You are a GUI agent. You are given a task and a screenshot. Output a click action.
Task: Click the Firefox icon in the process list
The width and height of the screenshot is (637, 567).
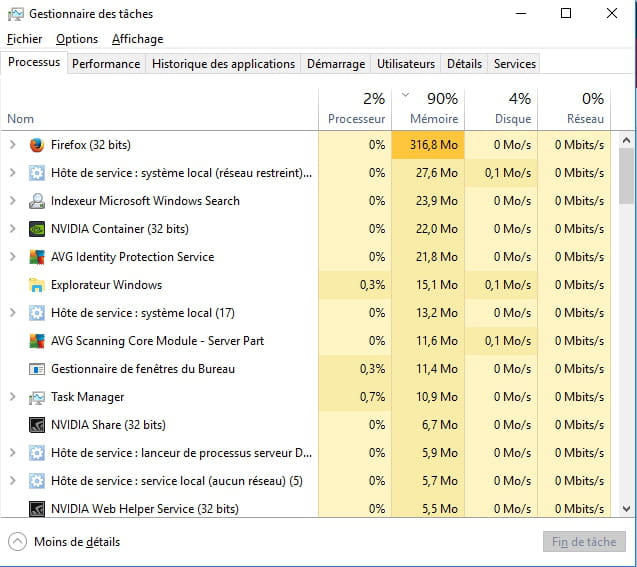[37, 145]
